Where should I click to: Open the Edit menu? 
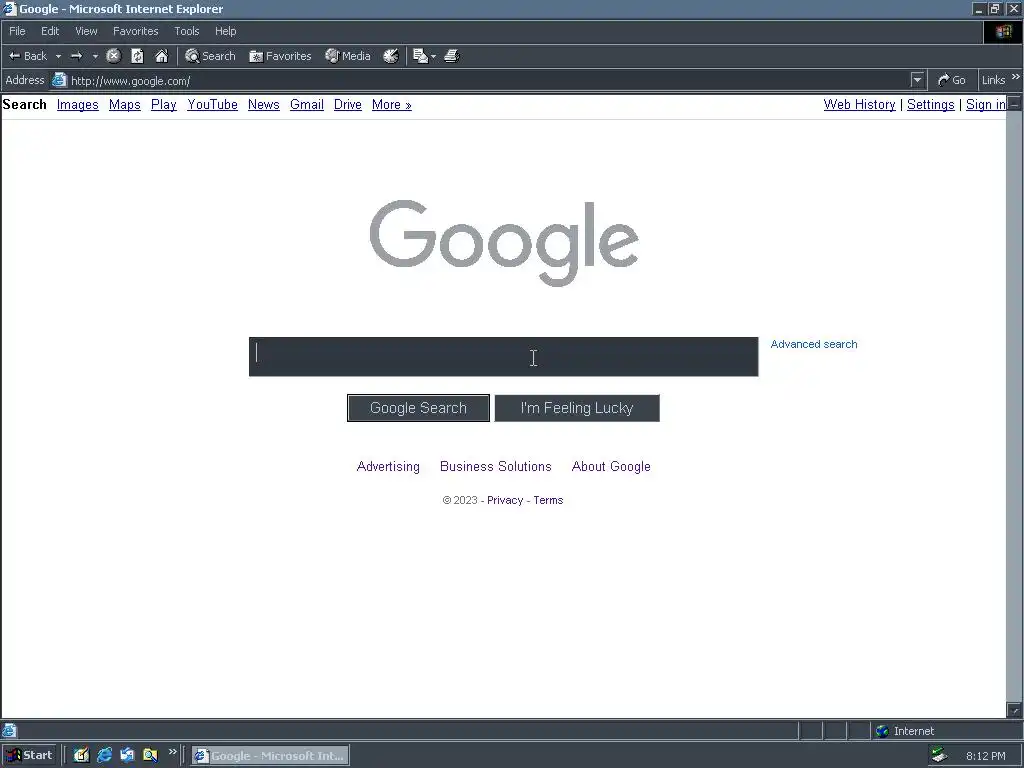50,31
